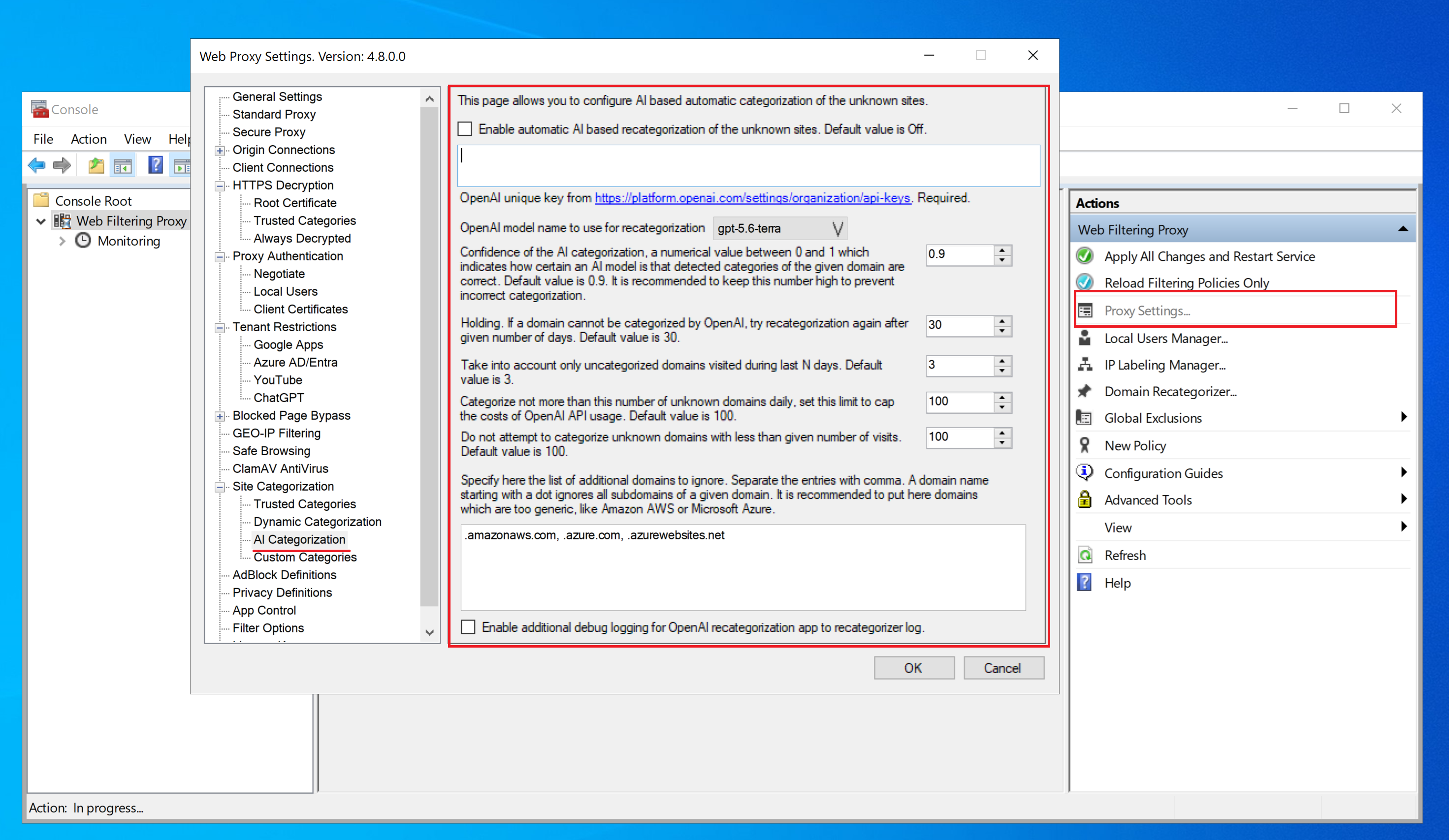Click the Domain Recategorizer pin icon
Image resolution: width=1449 pixels, height=840 pixels.
(1085, 391)
